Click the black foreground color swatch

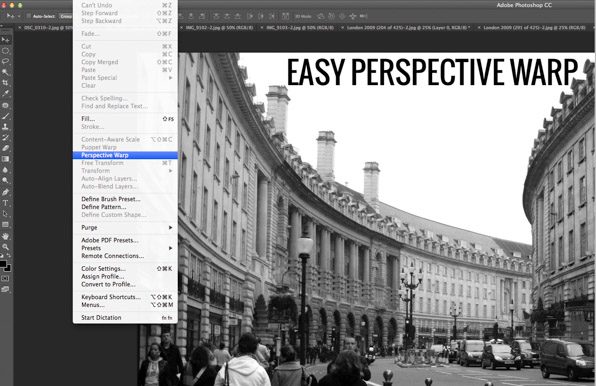[x=3, y=264]
